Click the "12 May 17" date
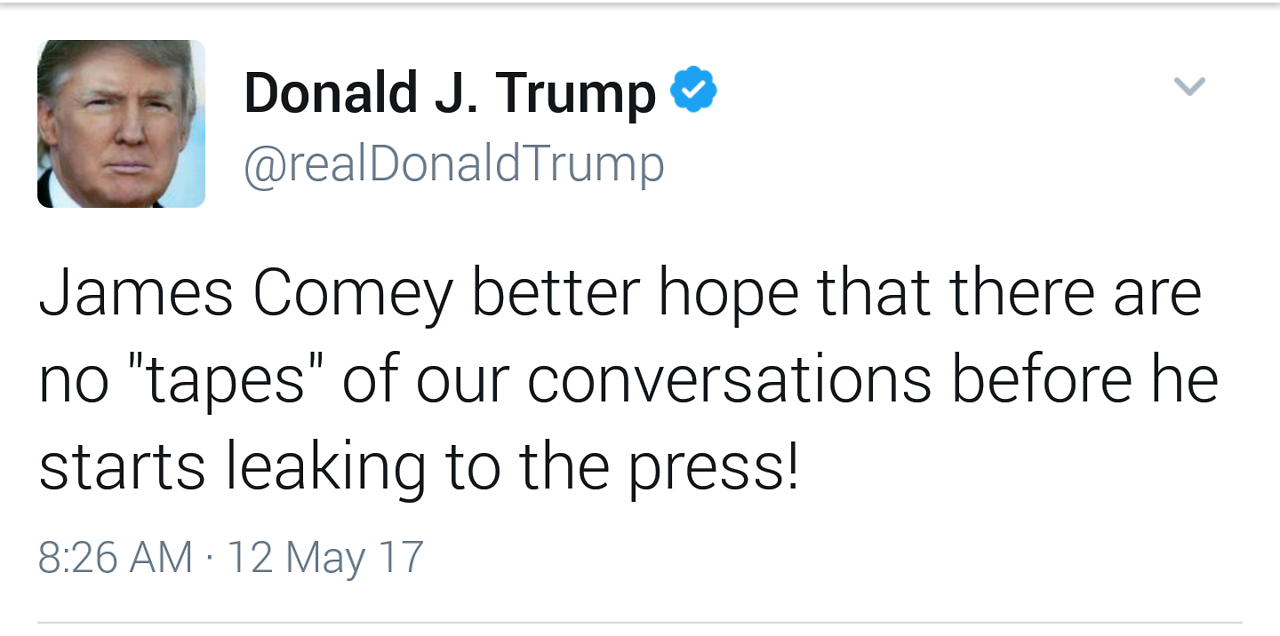1280x636 pixels. (x=326, y=557)
